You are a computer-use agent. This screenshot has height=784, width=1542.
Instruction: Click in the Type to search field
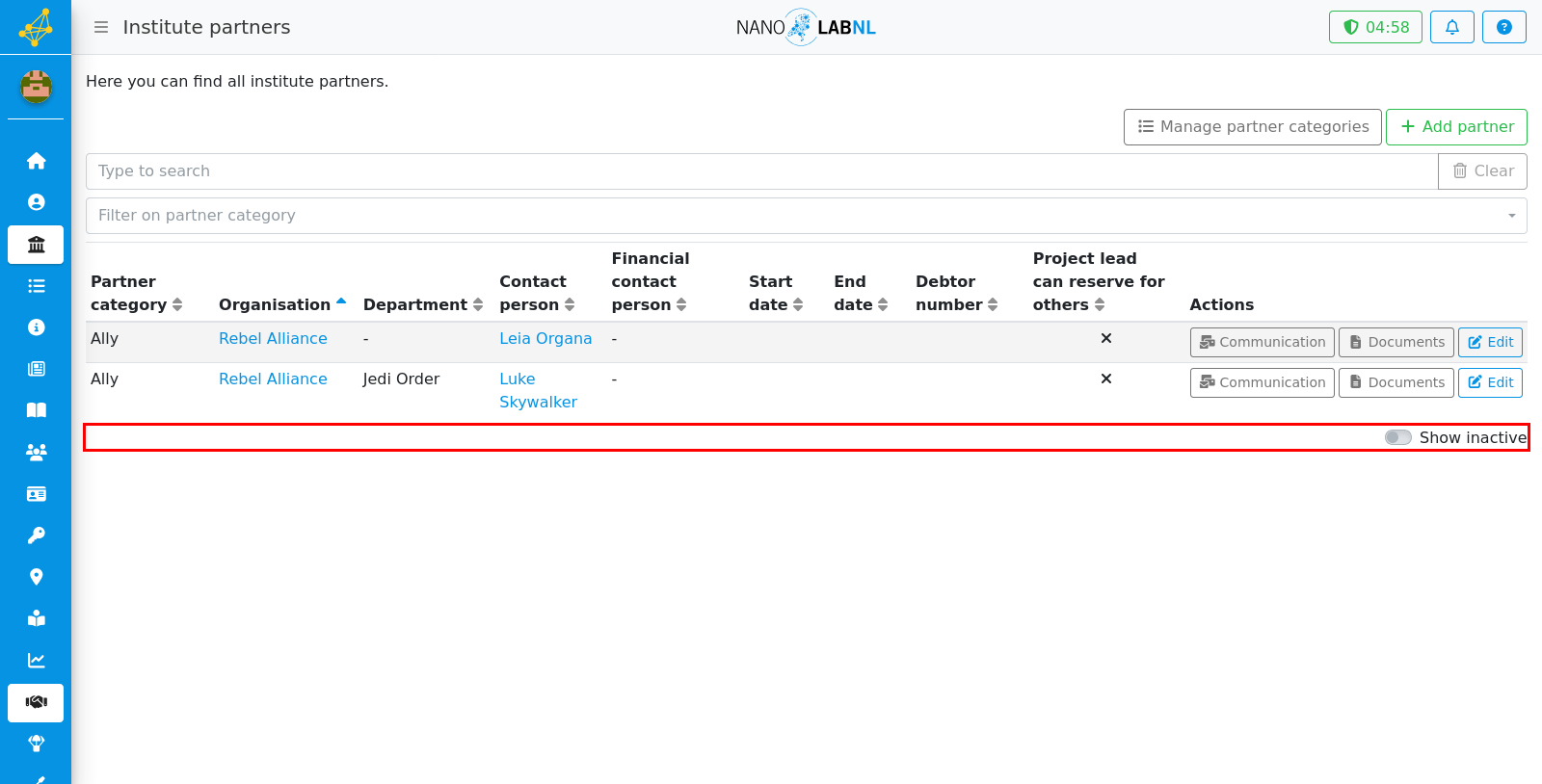pos(761,171)
